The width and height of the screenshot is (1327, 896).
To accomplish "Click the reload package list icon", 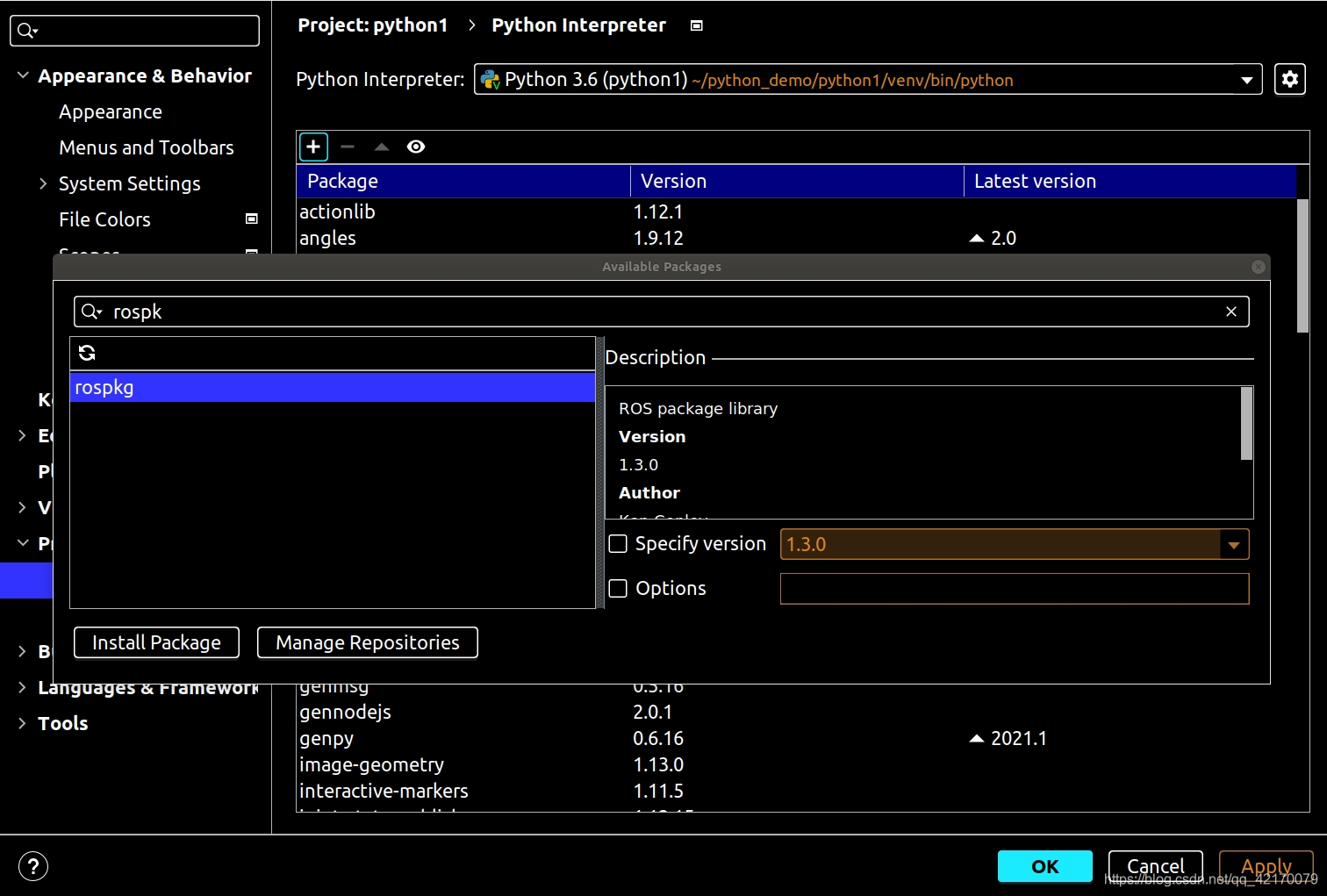I will (x=87, y=353).
